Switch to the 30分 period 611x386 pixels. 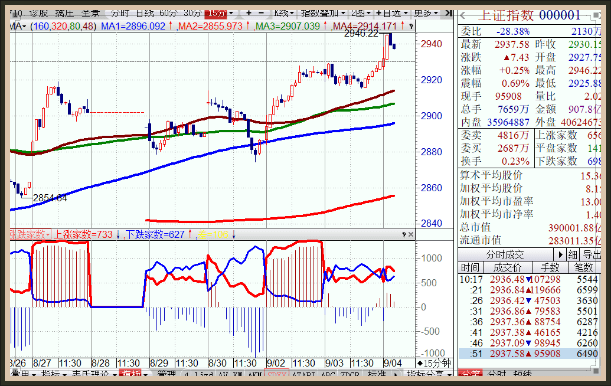point(192,13)
